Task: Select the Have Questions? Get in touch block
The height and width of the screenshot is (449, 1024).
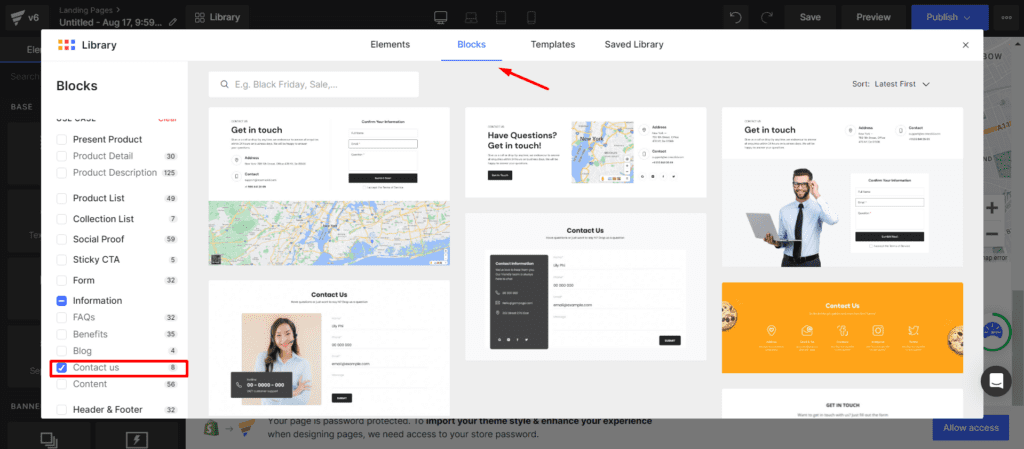Action: 586,152
